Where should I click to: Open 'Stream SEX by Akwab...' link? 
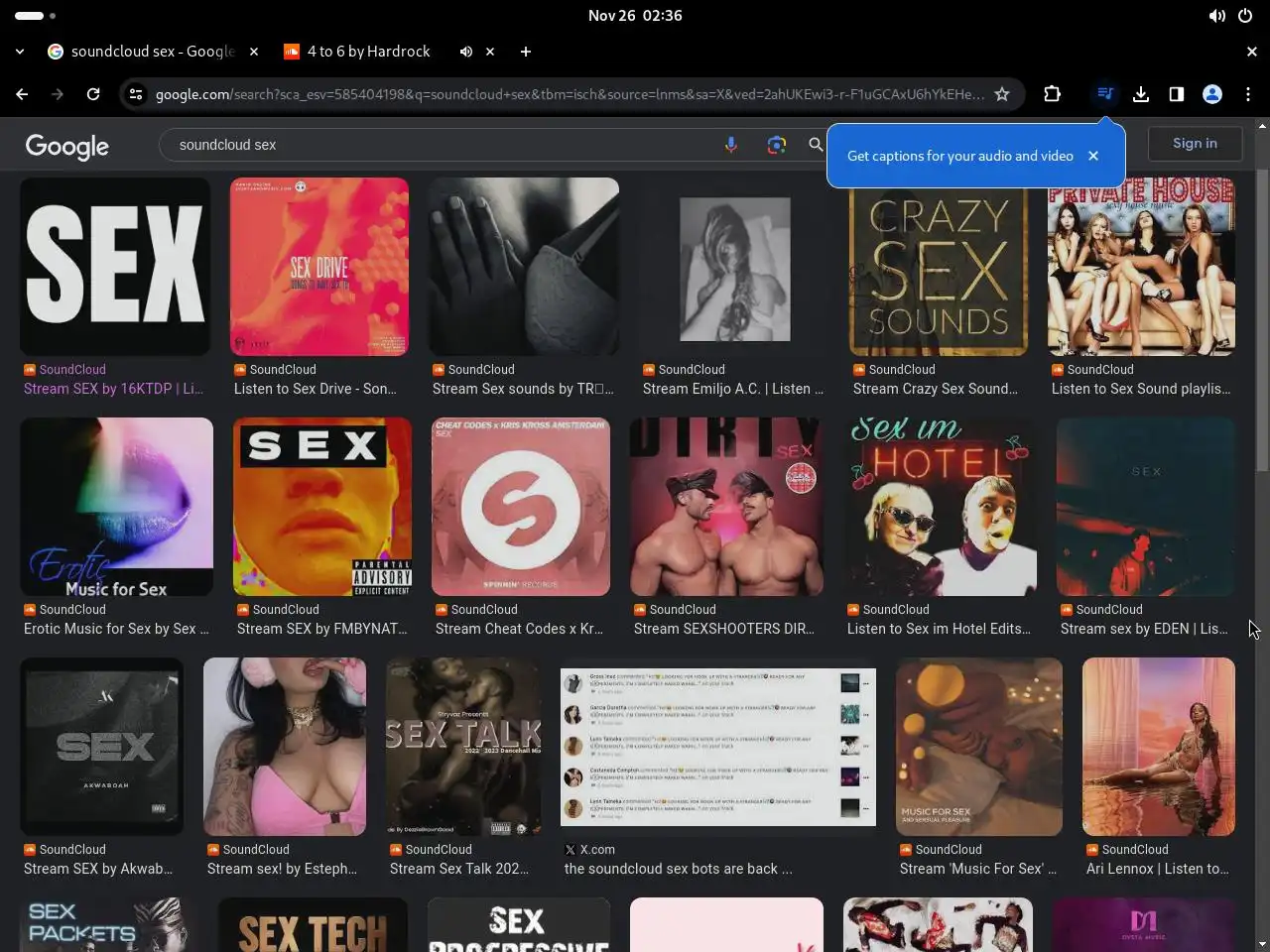point(98,869)
